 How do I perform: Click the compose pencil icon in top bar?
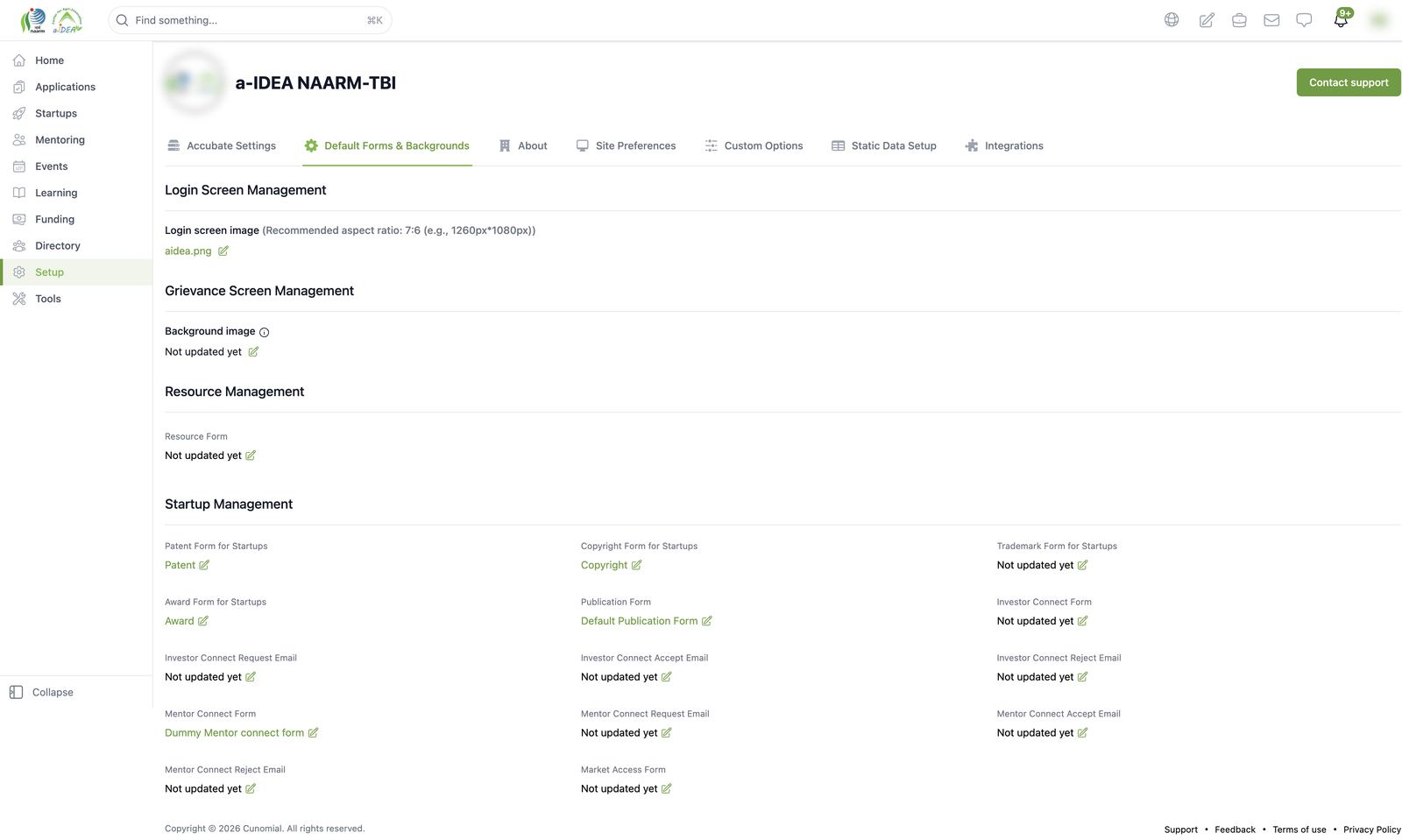(1207, 20)
